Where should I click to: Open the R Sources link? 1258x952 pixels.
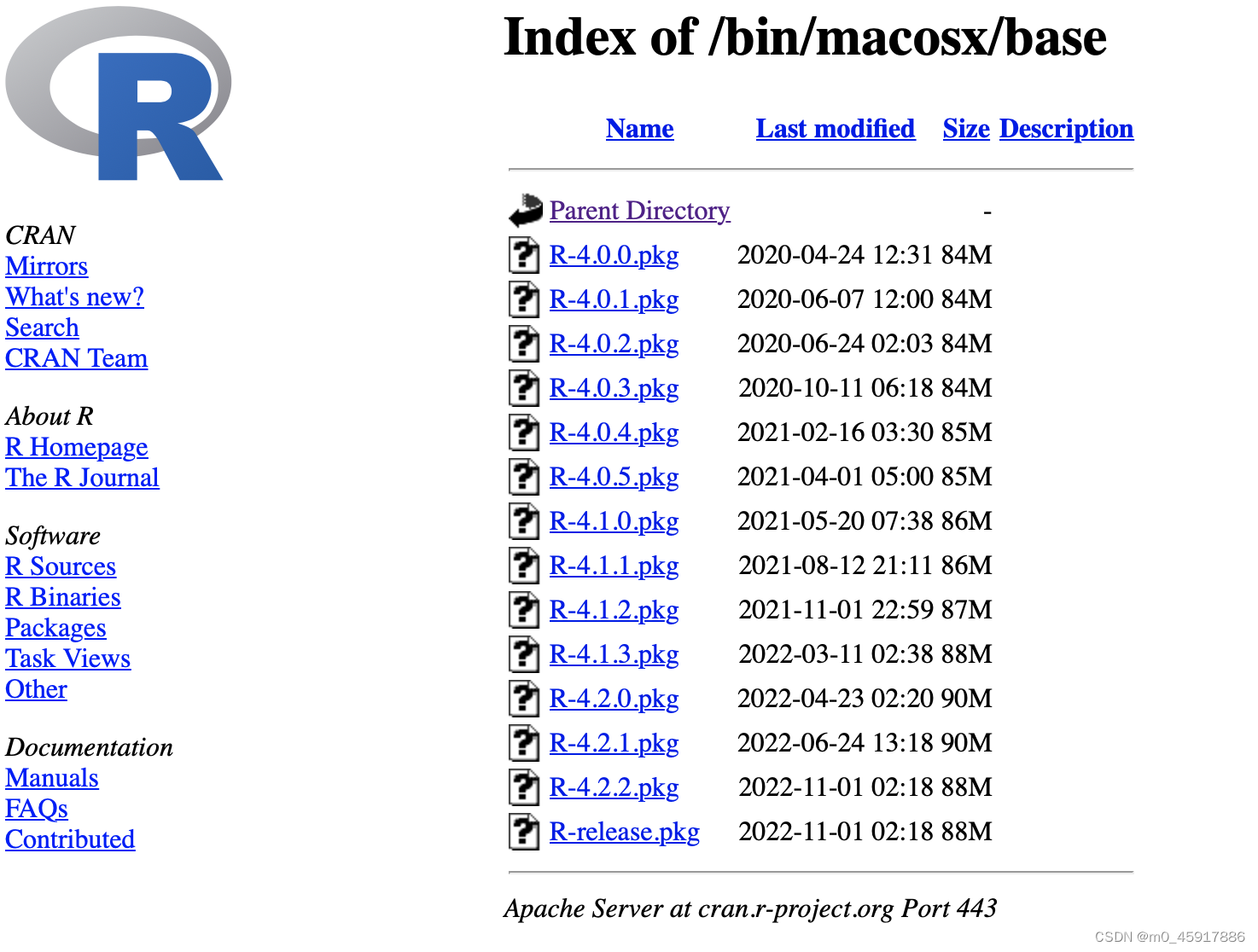(x=61, y=566)
